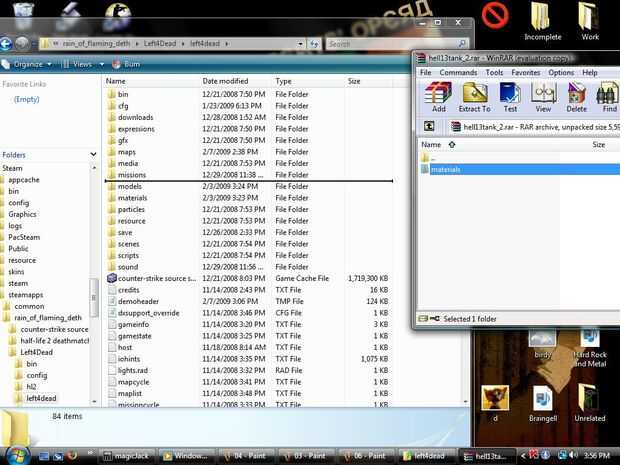Switch to 04 - Paint taskbar button

click(245, 456)
